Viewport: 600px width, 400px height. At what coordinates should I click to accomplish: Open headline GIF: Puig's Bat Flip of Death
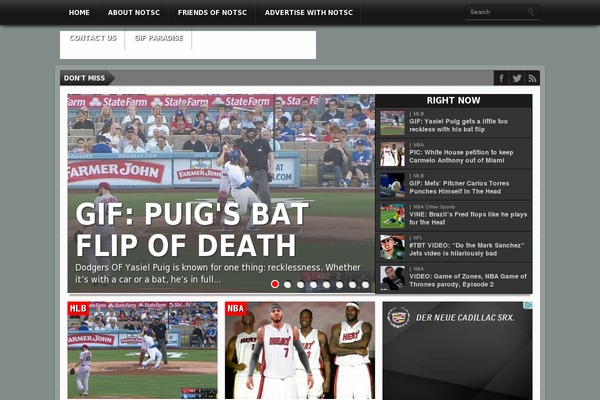coord(192,229)
